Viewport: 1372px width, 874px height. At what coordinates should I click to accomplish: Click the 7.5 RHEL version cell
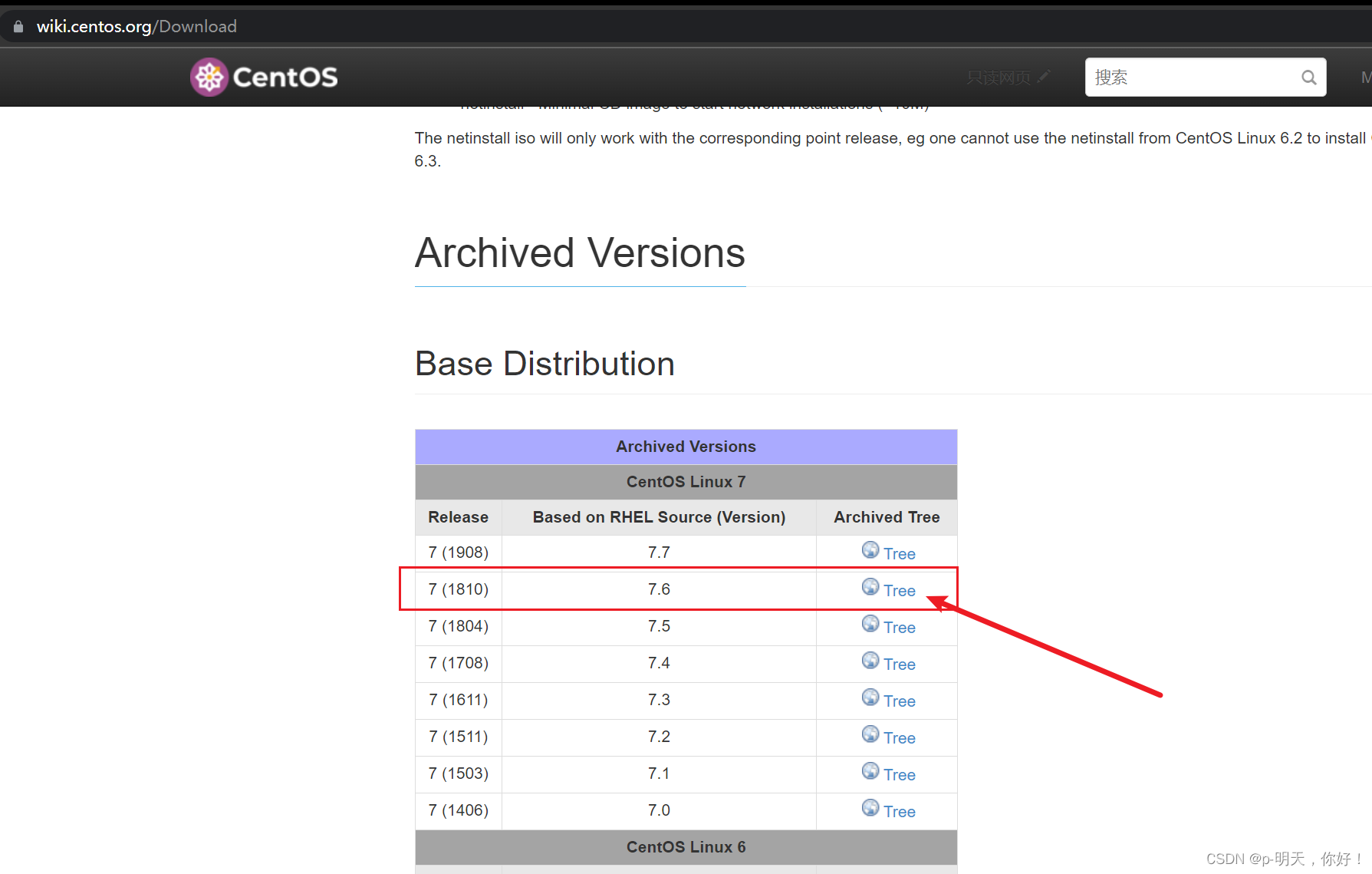(x=660, y=626)
